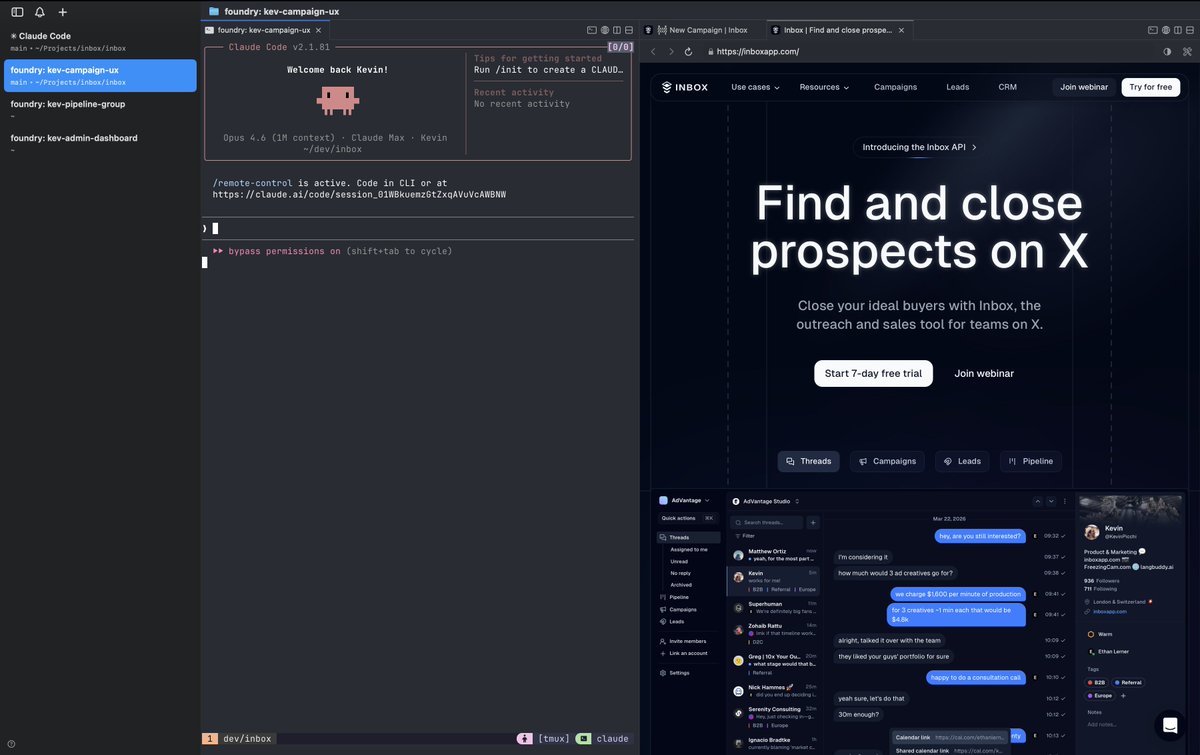This screenshot has height=755, width=1200.
Task: Select Campaigns feature tab below hero
Action: 888,461
